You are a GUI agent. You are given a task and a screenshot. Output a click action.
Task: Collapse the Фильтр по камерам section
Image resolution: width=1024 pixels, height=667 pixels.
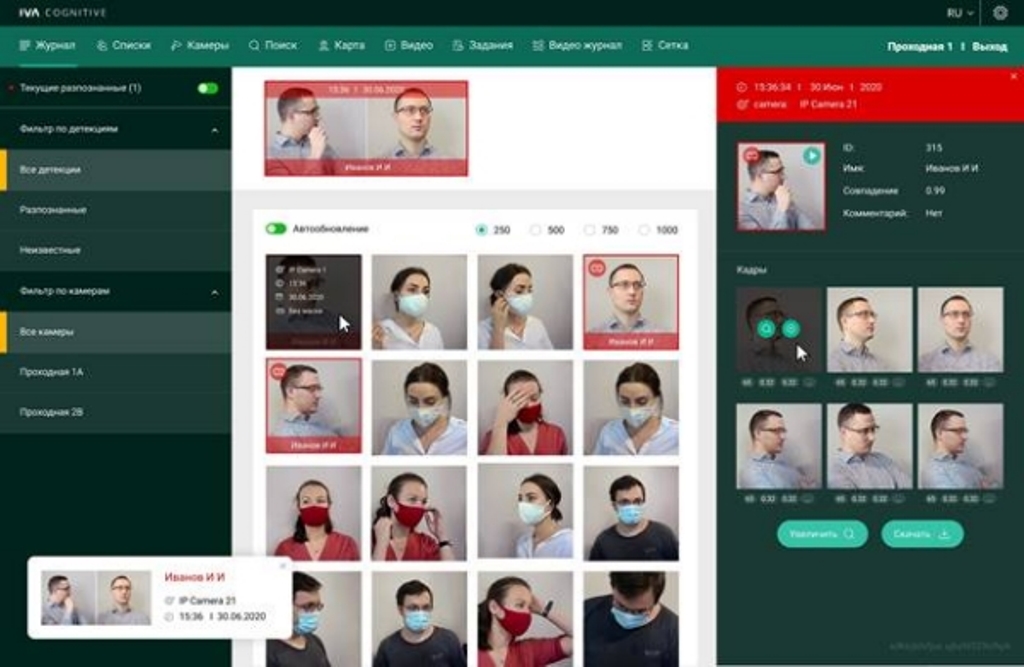pyautogui.click(x=214, y=292)
